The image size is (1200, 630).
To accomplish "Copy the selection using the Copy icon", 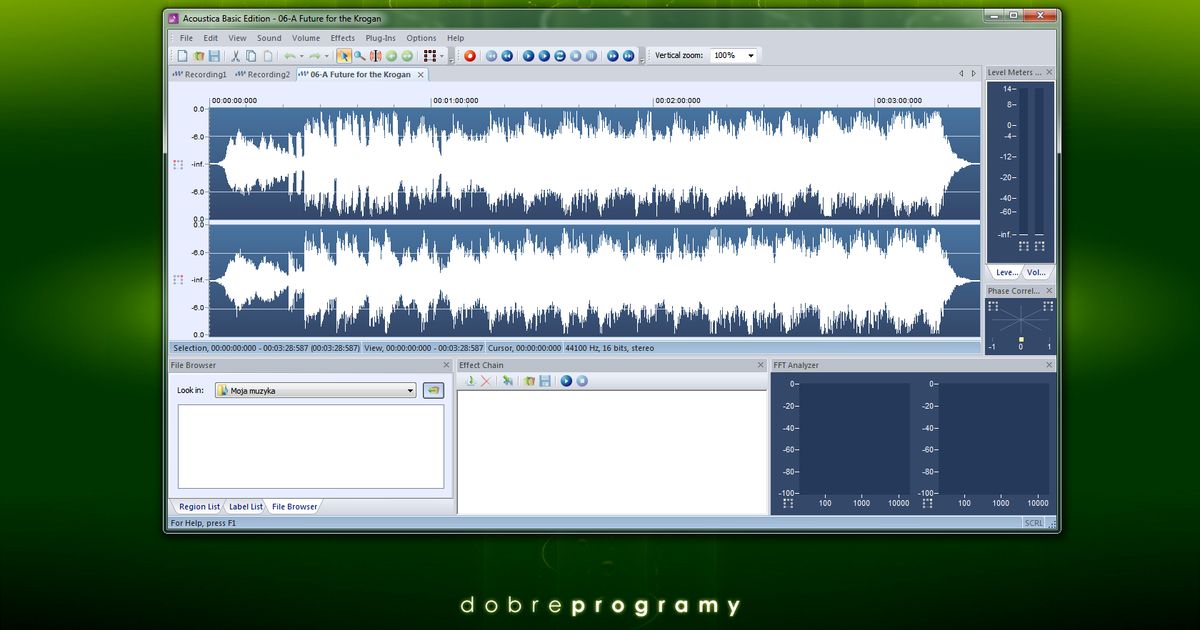I will 252,56.
